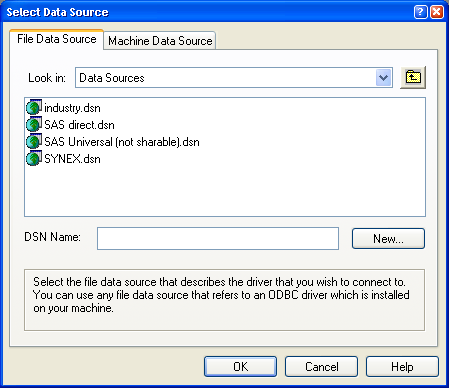
Task: Select SAS direct.dsn in the list
Action: pyautogui.click(x=79, y=125)
